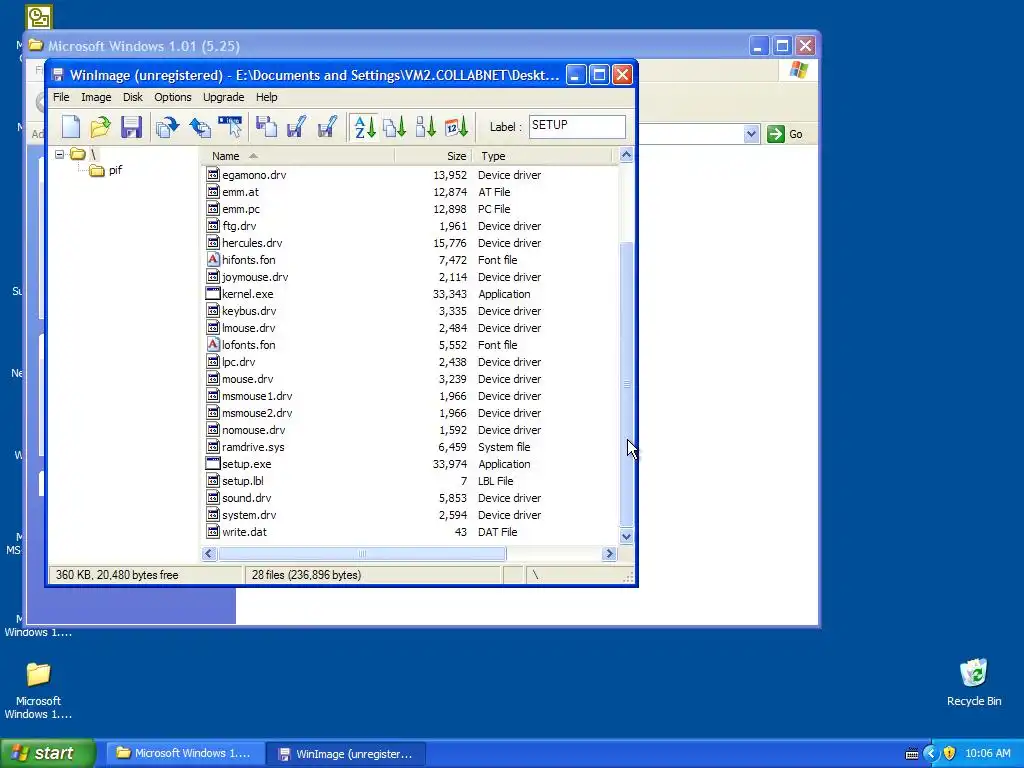Click the Save floppy disk toolbar icon
The height and width of the screenshot is (768, 1024).
point(131,127)
